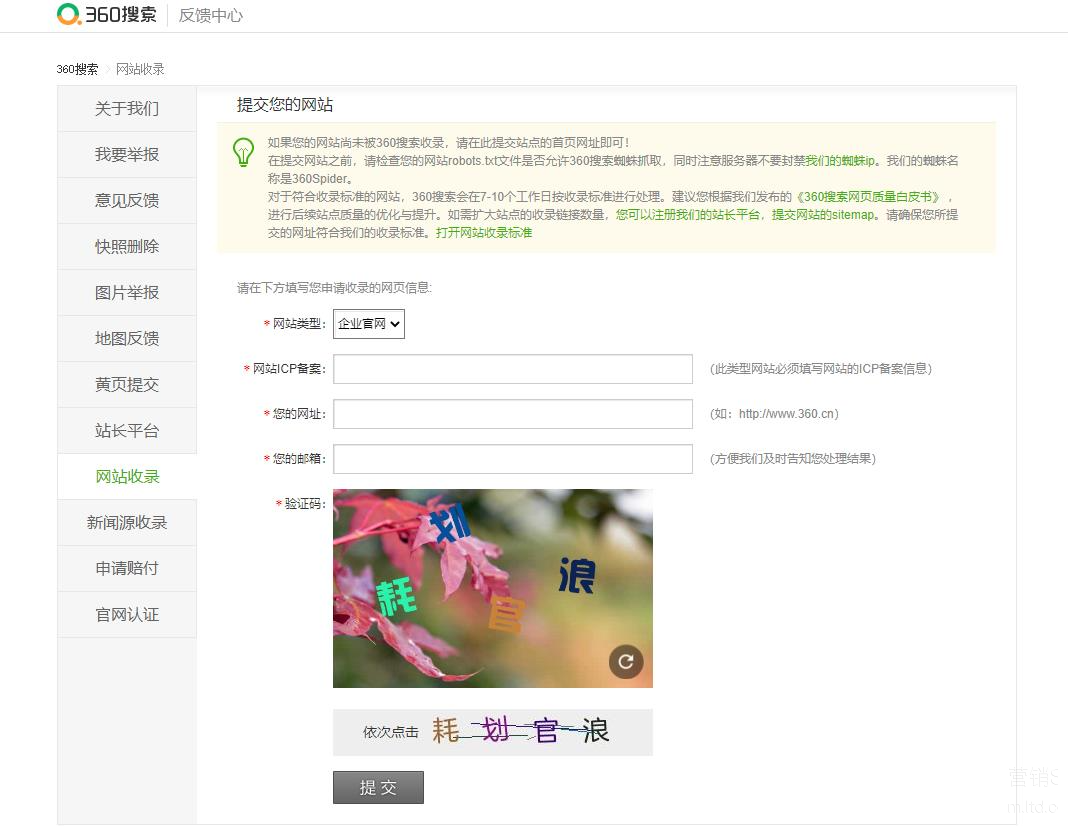The width and height of the screenshot is (1068, 826).
Task: Focus the 您的网址 text field
Action: tap(512, 414)
